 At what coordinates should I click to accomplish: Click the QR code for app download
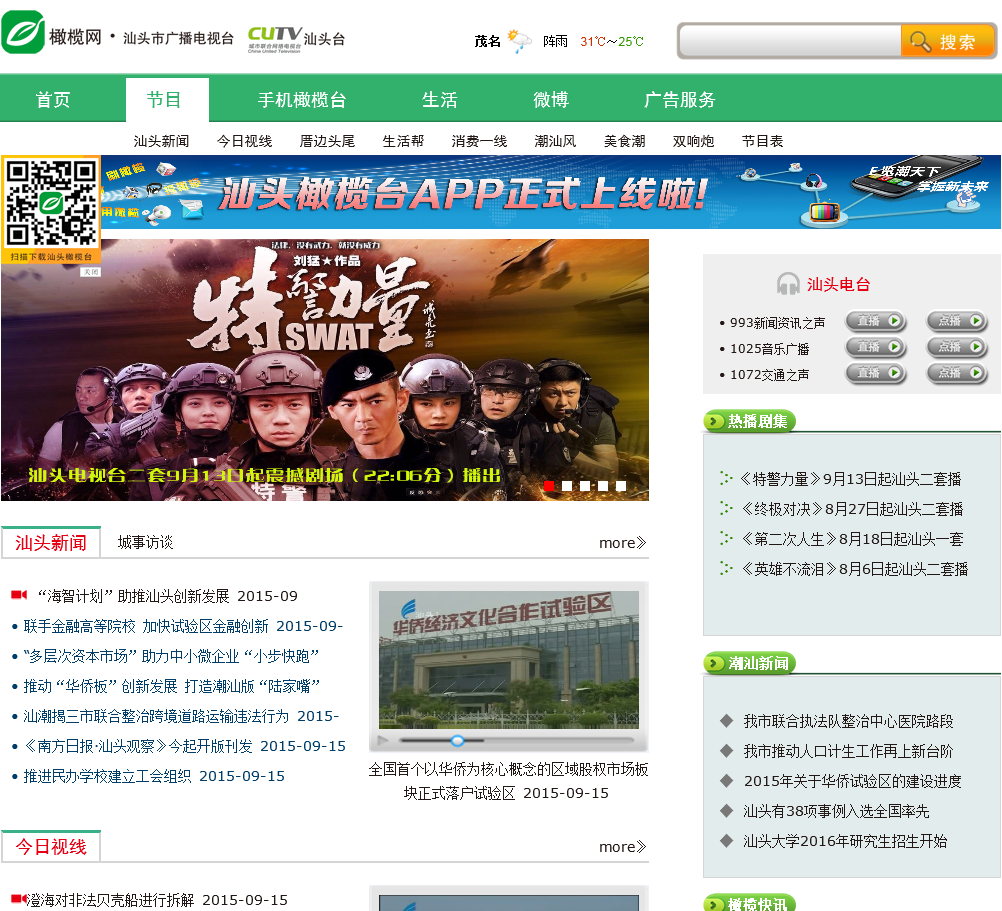tap(51, 203)
